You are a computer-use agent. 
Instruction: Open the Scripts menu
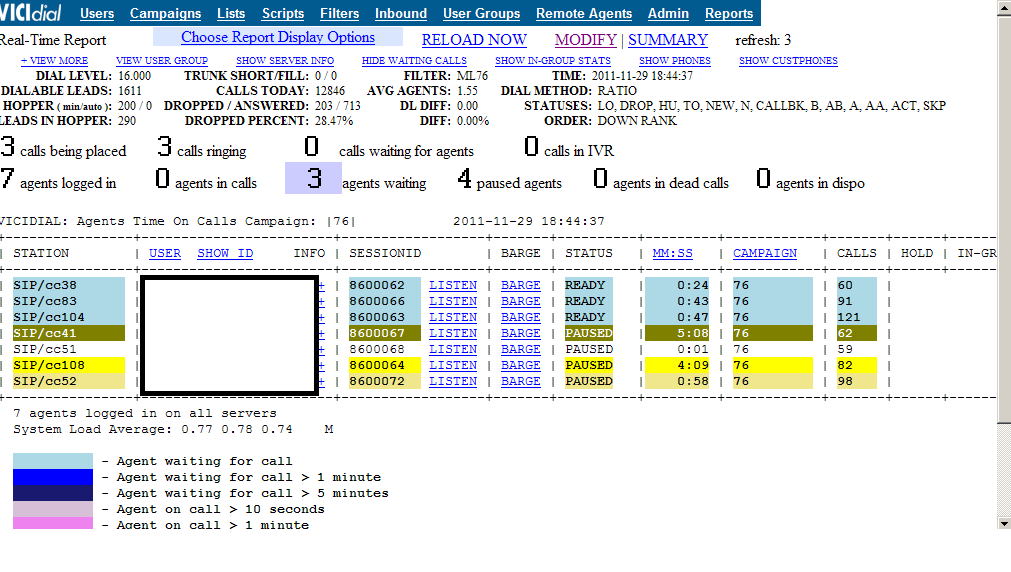pos(282,14)
